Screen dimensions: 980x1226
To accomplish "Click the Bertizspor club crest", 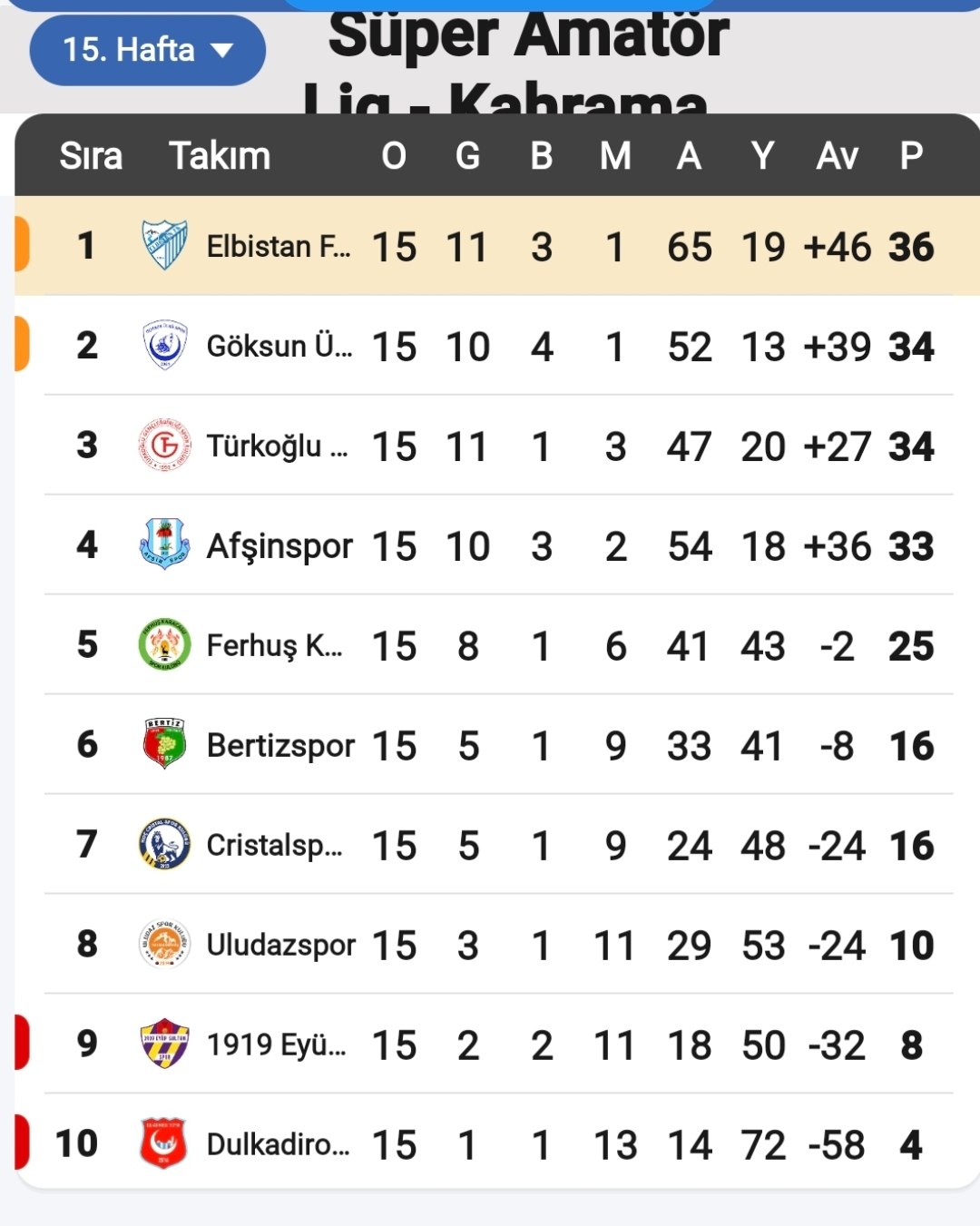I will click(x=164, y=744).
